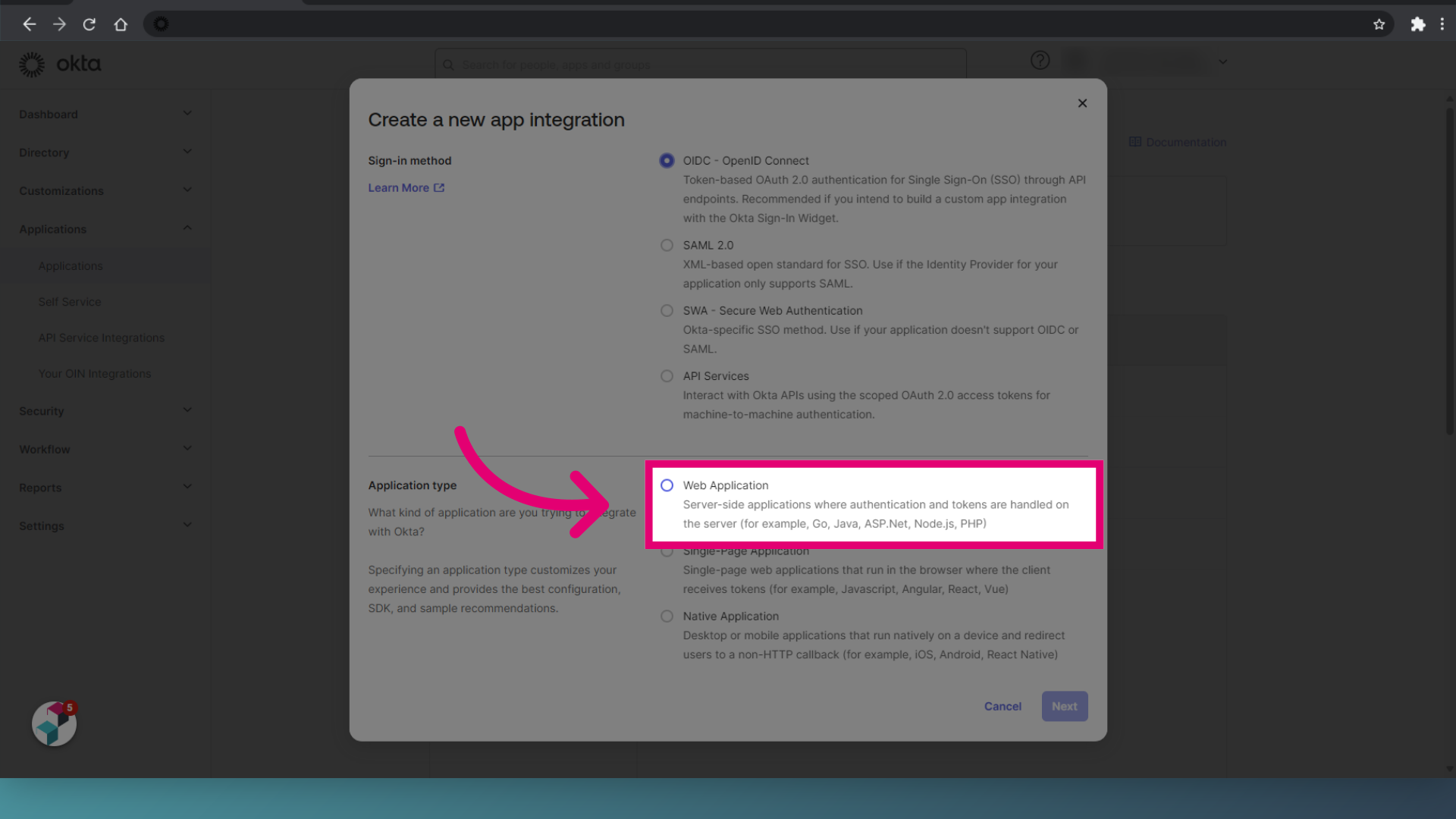Screen dimensions: 1456x819
Task: Click Reports sidebar label
Action: [x=40, y=488]
